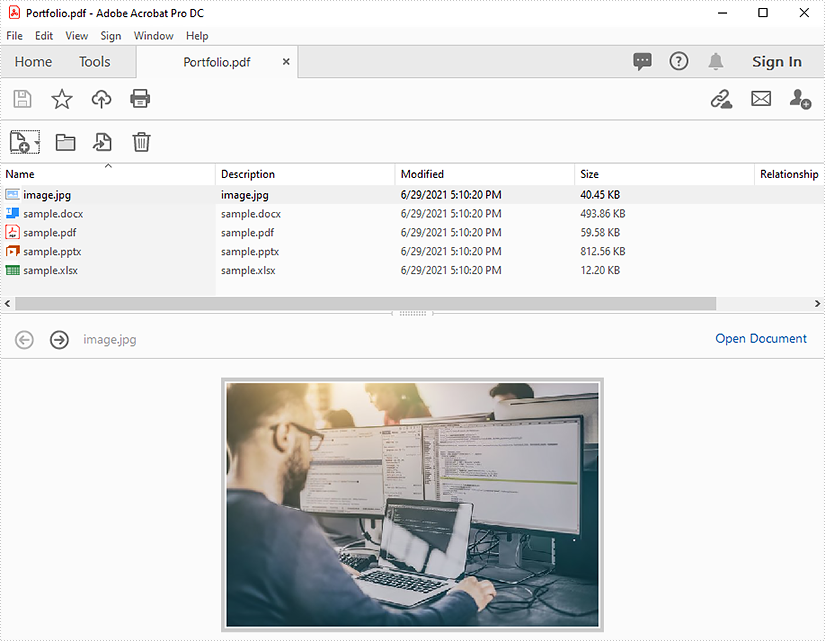Select the sample.xlsx file name
Viewport: 825px width, 641px height.
coord(51,271)
